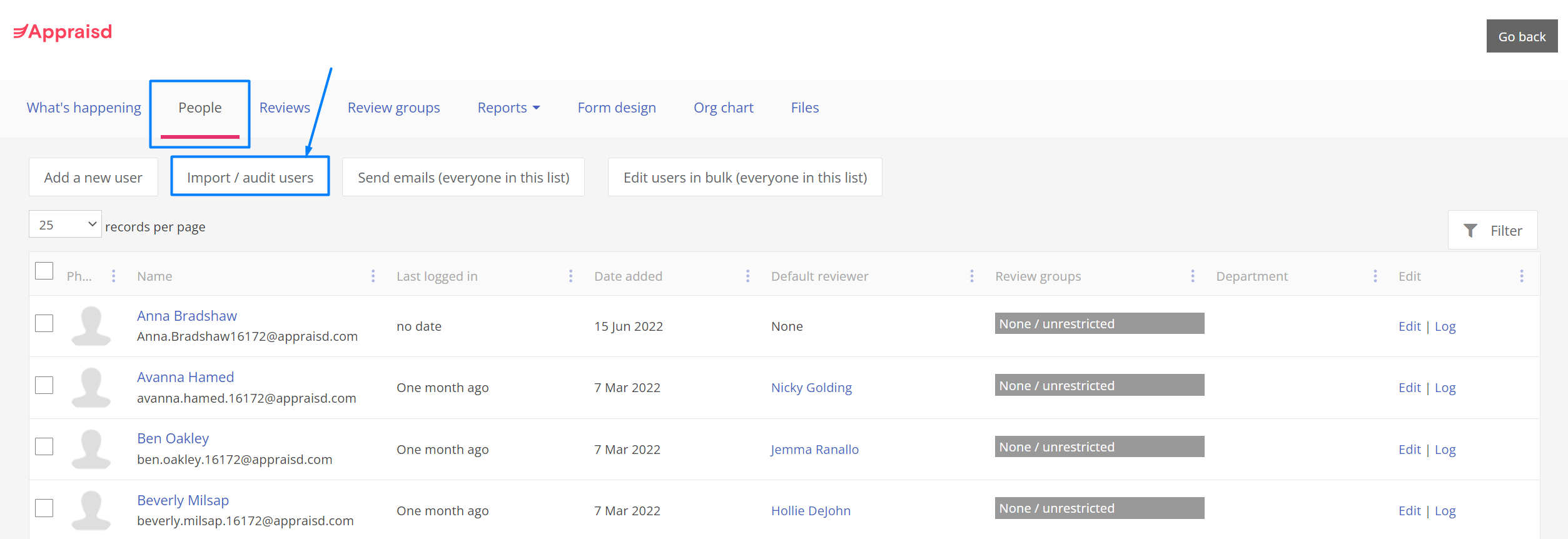Expand the Reports dropdown menu
1568x539 pixels.
(x=508, y=108)
